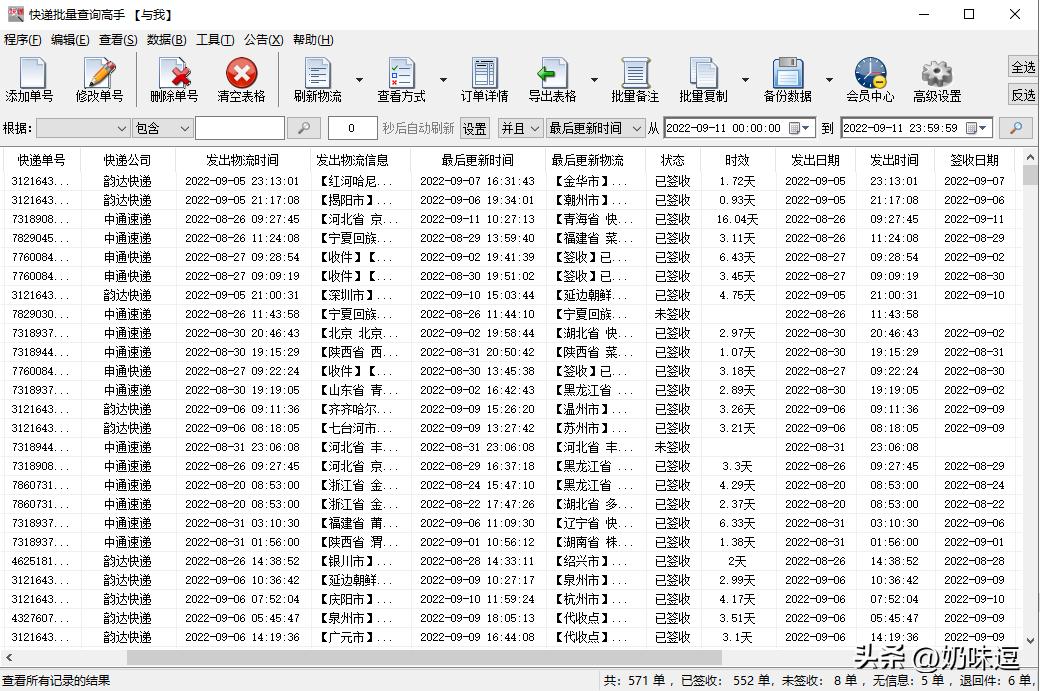The image size is (1040, 691).
Task: Click the 全选 (Select All) button
Action: coord(1022,65)
